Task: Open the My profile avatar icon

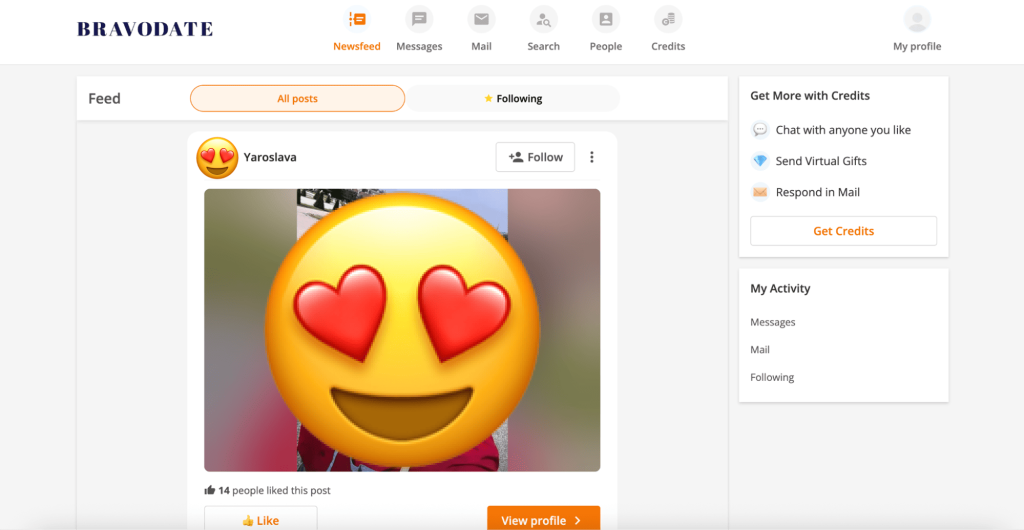Action: click(917, 20)
